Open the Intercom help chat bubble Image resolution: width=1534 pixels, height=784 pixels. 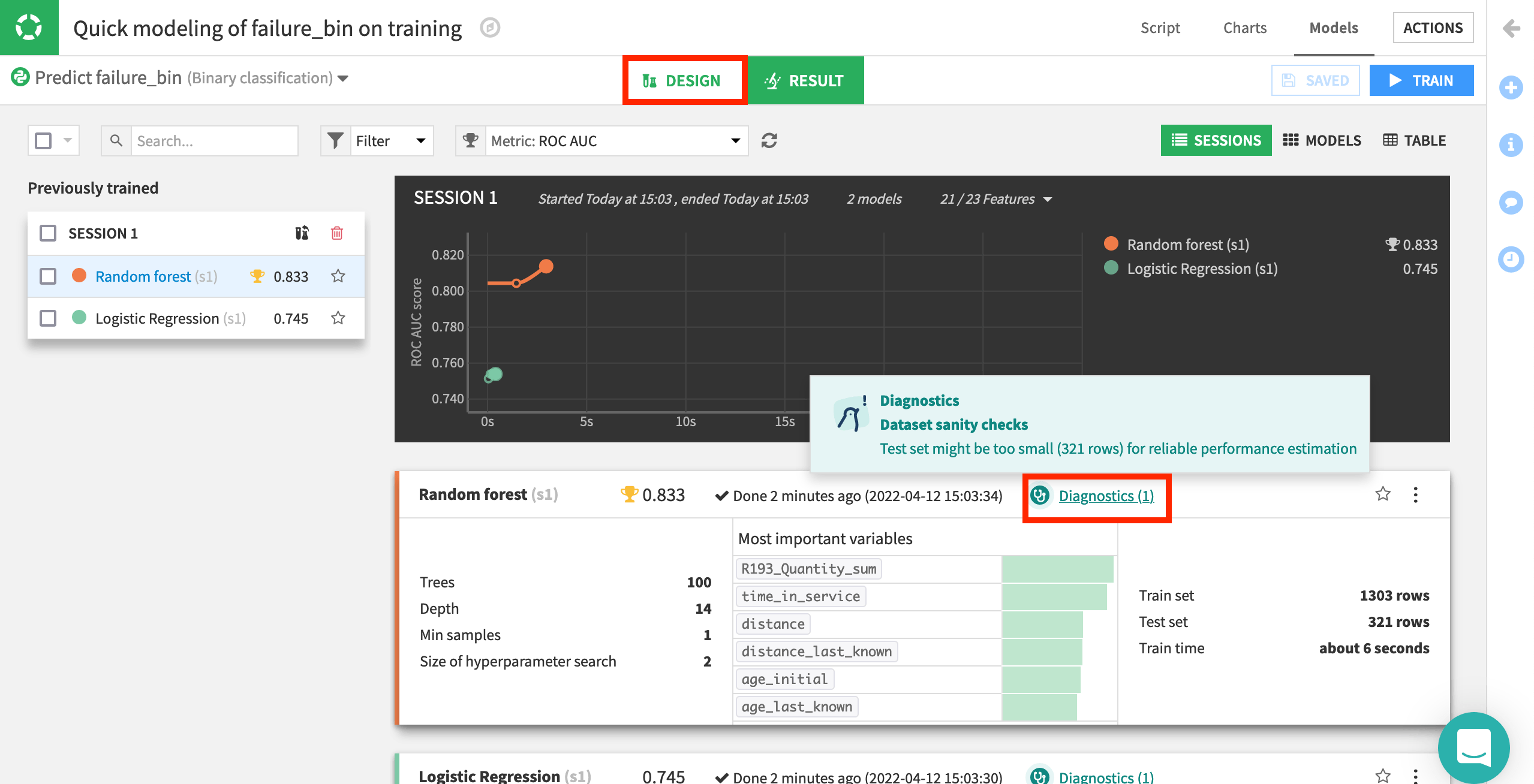(1473, 747)
